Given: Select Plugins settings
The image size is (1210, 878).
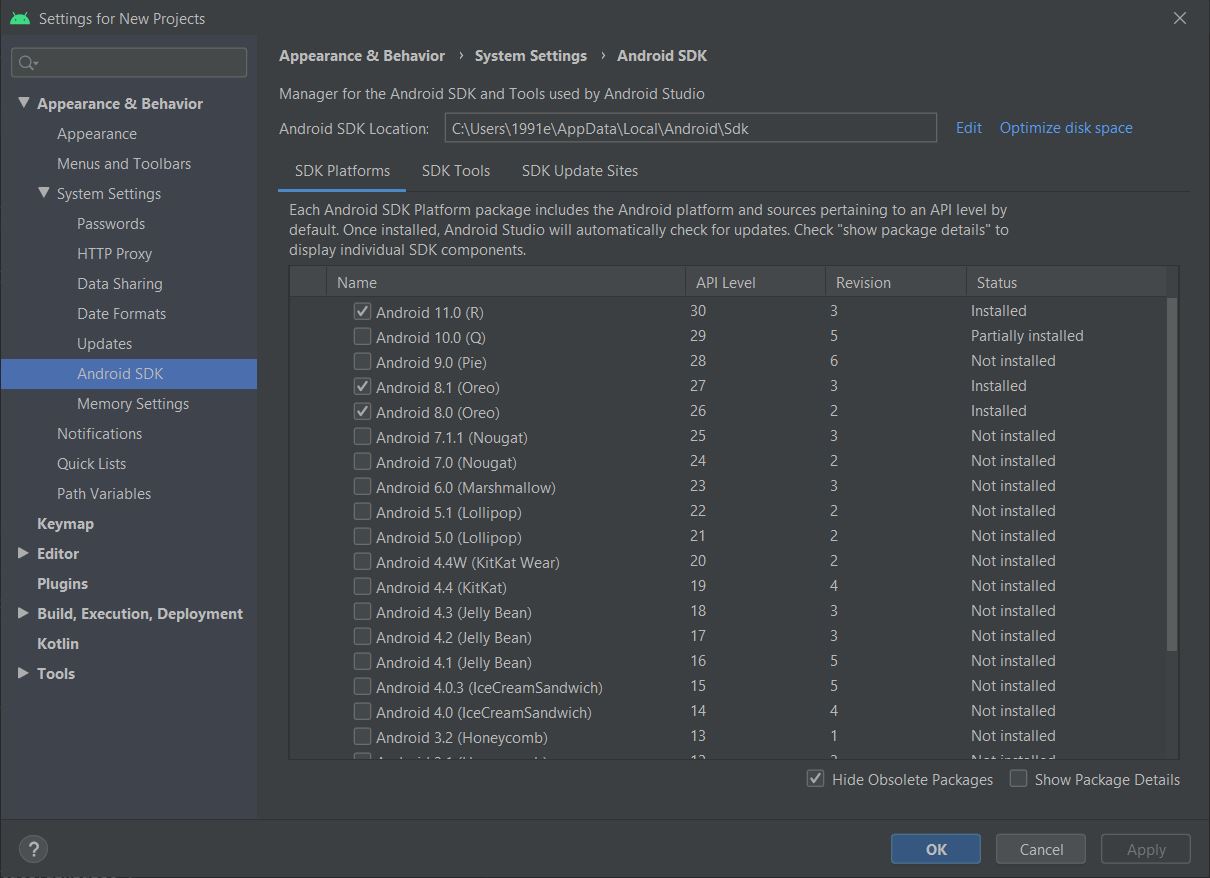Looking at the screenshot, I should 62,584.
